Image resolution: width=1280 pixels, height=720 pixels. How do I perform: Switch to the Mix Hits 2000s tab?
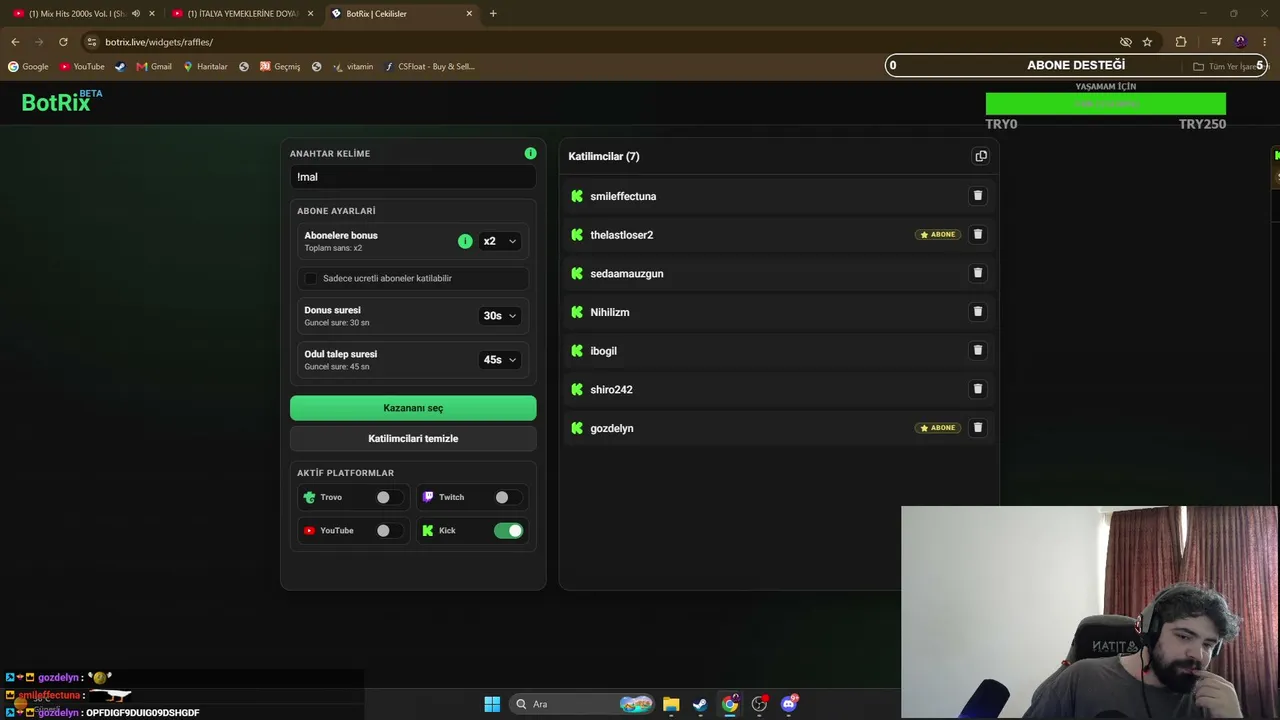coord(84,14)
